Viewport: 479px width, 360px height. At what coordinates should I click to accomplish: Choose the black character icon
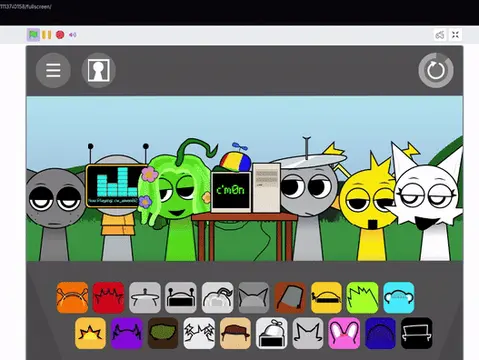point(417,333)
